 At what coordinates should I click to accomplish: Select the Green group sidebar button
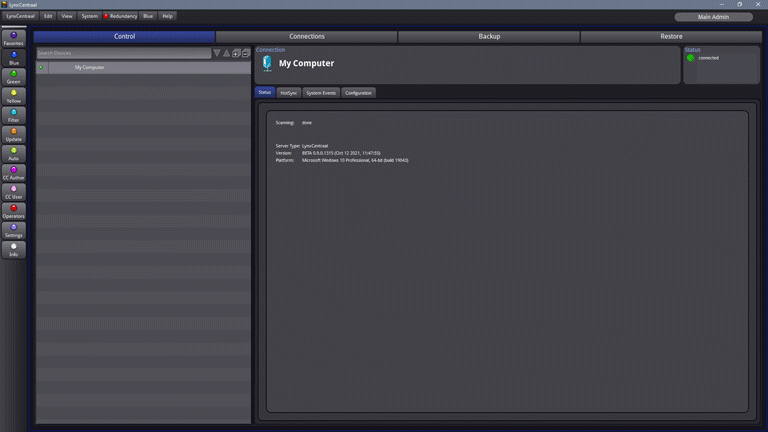coord(14,77)
